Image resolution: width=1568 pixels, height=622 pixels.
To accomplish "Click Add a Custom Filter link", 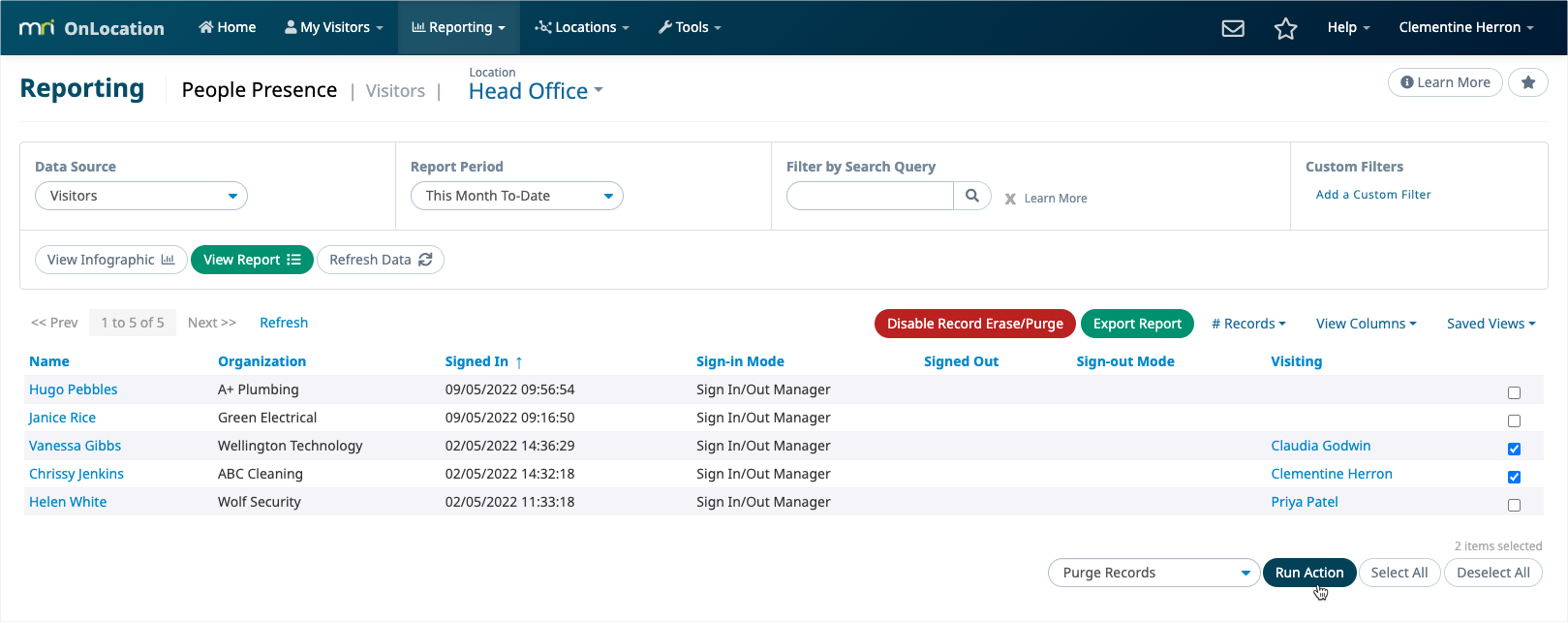I will (x=1373, y=195).
